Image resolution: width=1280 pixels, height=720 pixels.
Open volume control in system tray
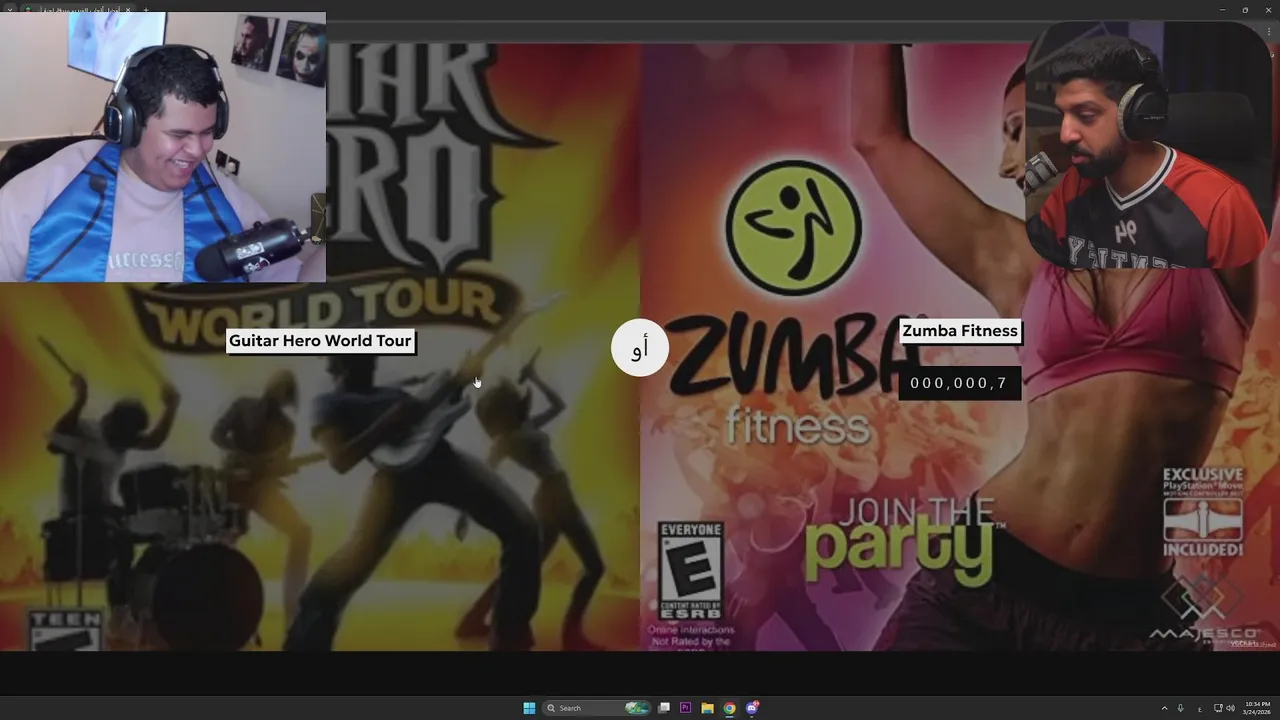1230,708
